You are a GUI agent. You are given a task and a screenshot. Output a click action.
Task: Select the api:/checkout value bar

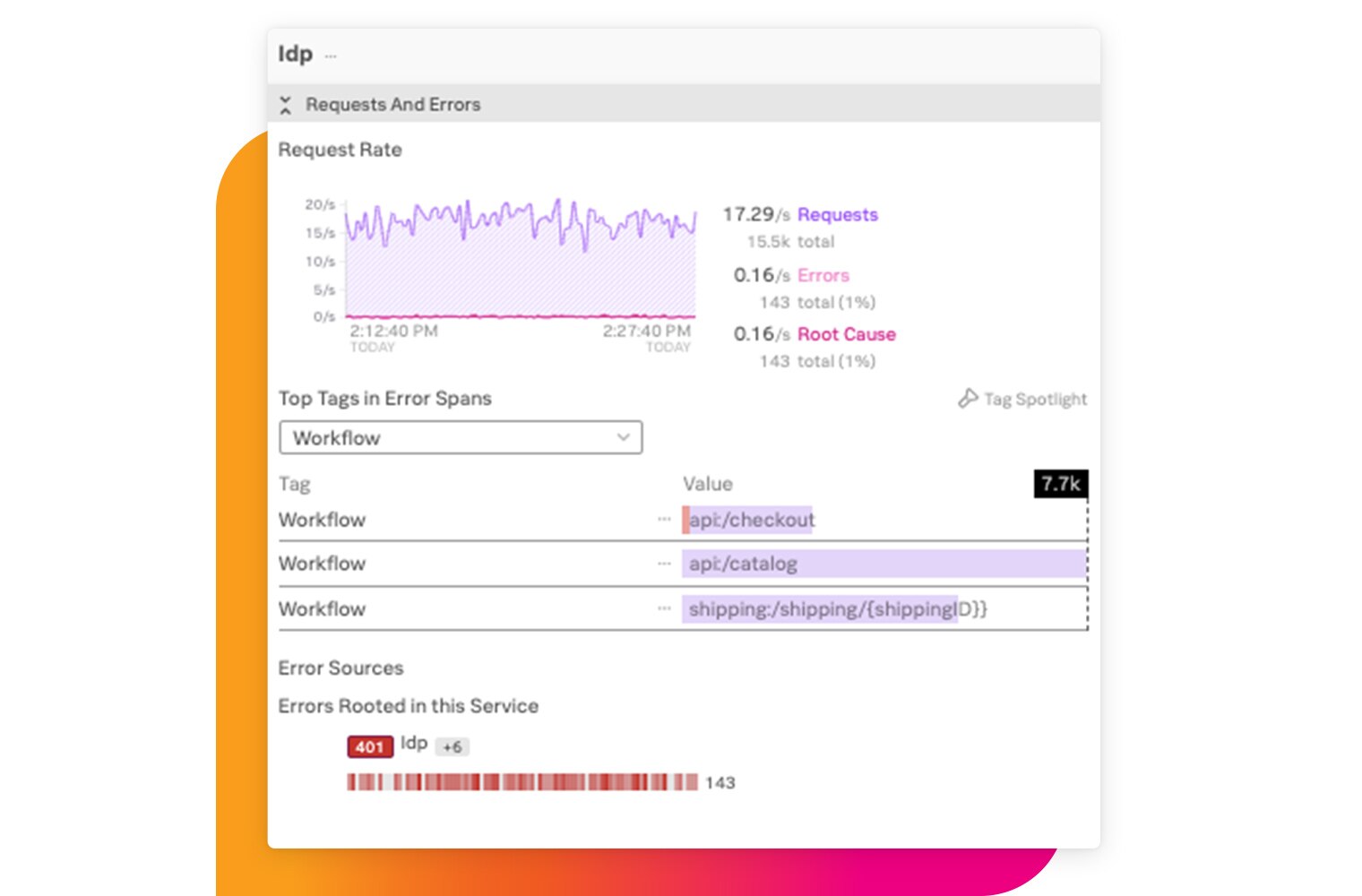(751, 520)
